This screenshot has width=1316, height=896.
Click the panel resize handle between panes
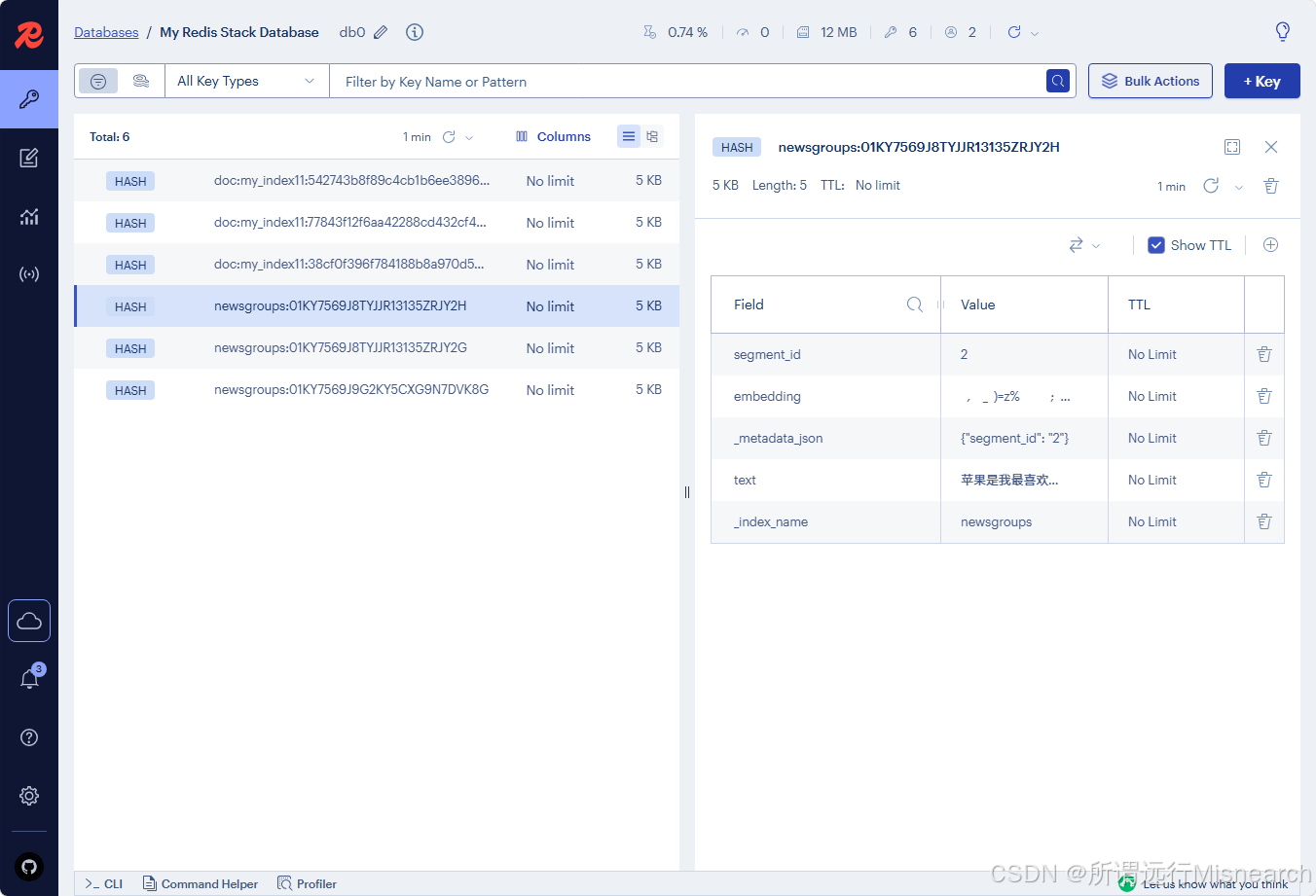pos(687,492)
